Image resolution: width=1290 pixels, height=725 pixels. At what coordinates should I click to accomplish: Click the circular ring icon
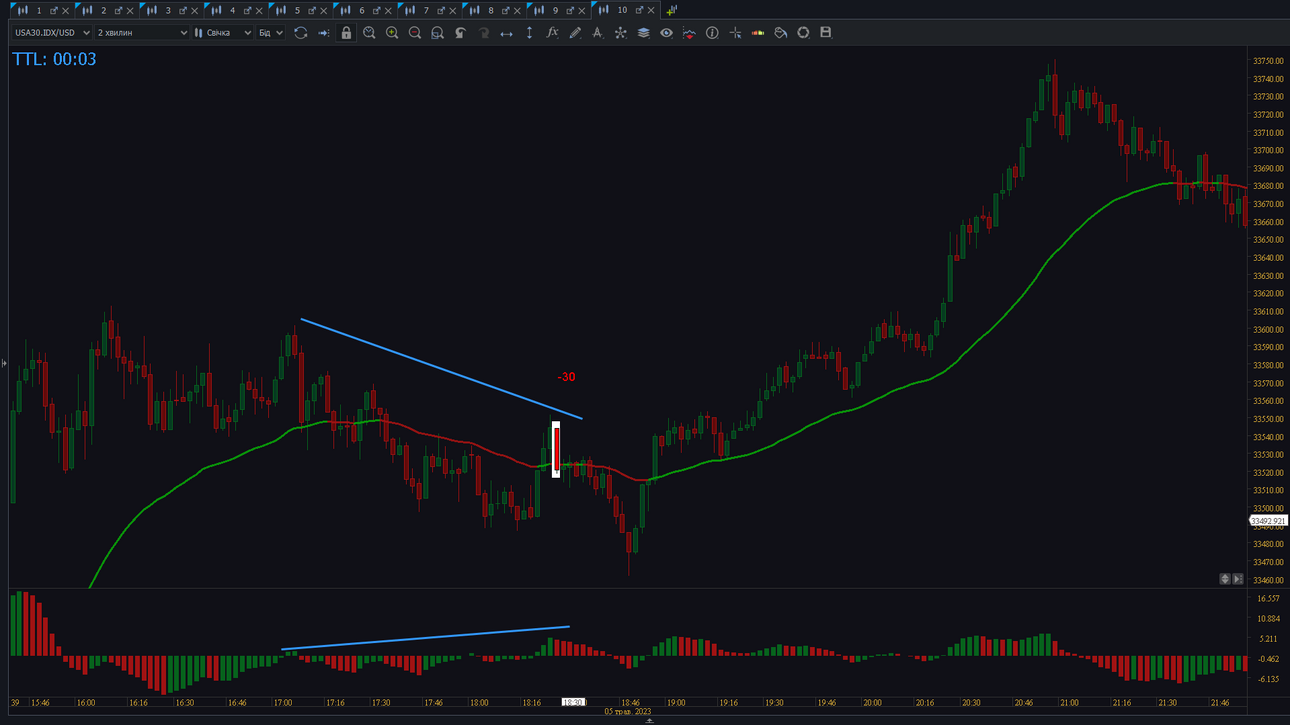point(803,33)
